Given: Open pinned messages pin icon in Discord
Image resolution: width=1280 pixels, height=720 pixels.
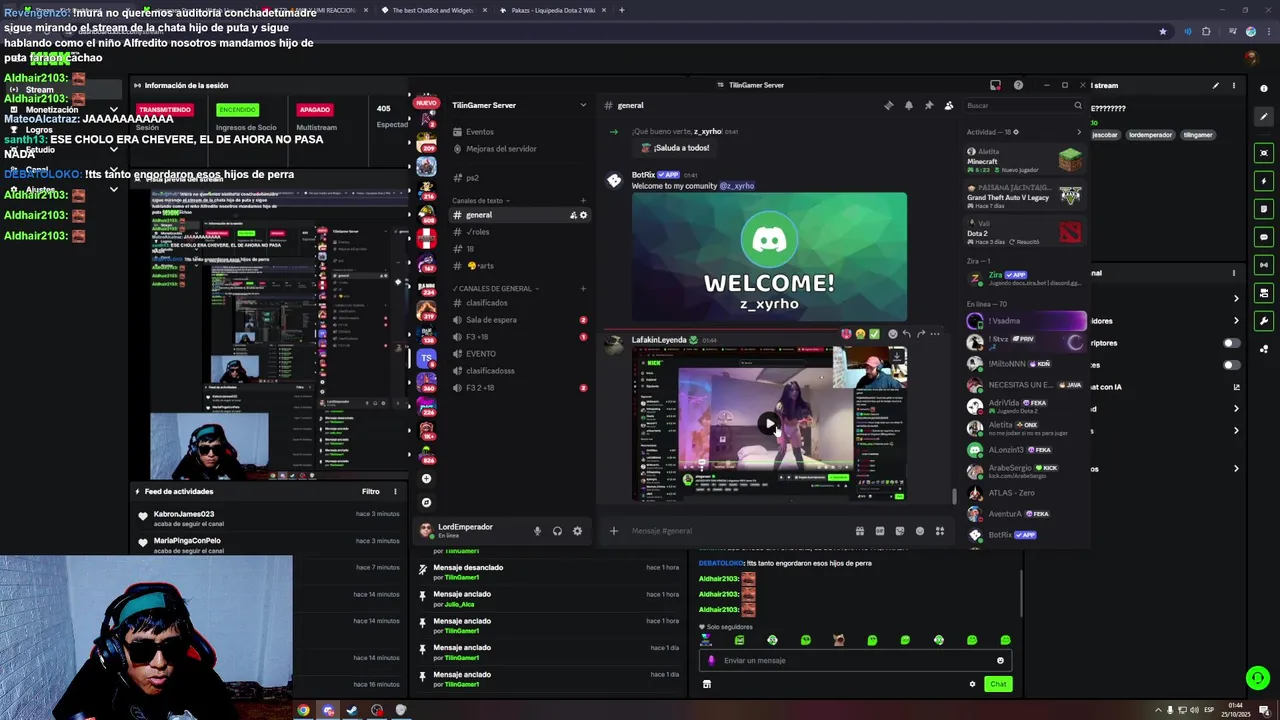Looking at the screenshot, I should click(928, 105).
